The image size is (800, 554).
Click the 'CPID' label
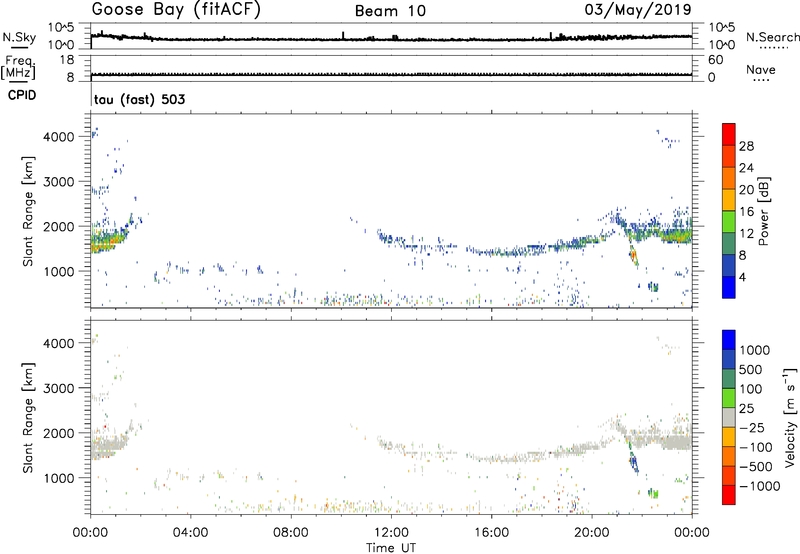(x=22, y=95)
